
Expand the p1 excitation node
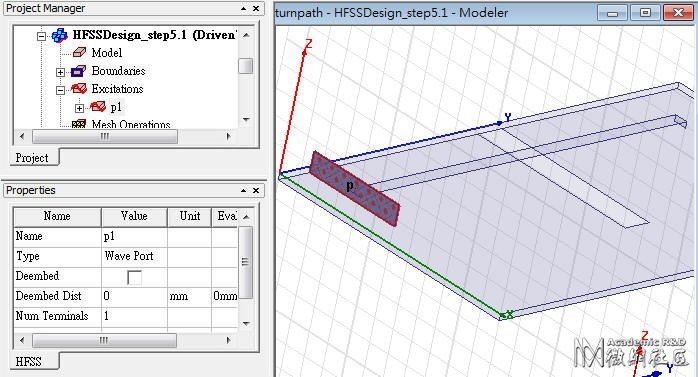click(79, 108)
